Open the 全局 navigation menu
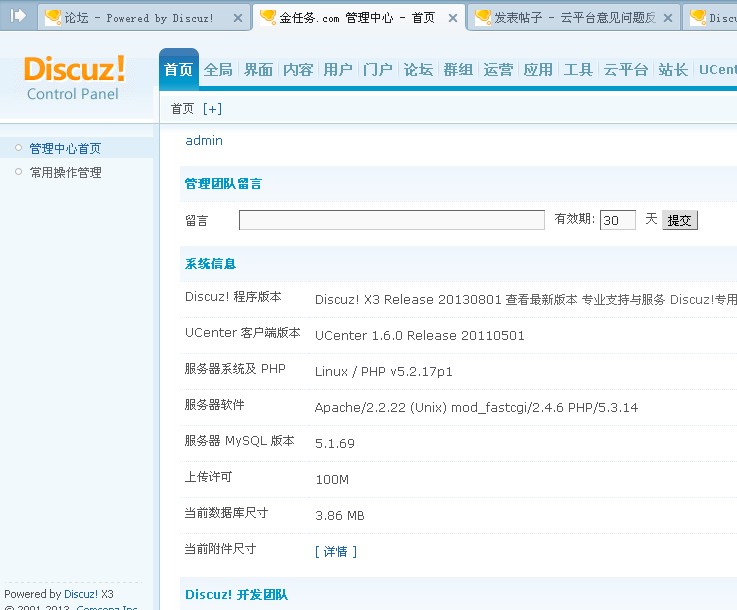Image resolution: width=737 pixels, height=610 pixels. click(x=218, y=70)
